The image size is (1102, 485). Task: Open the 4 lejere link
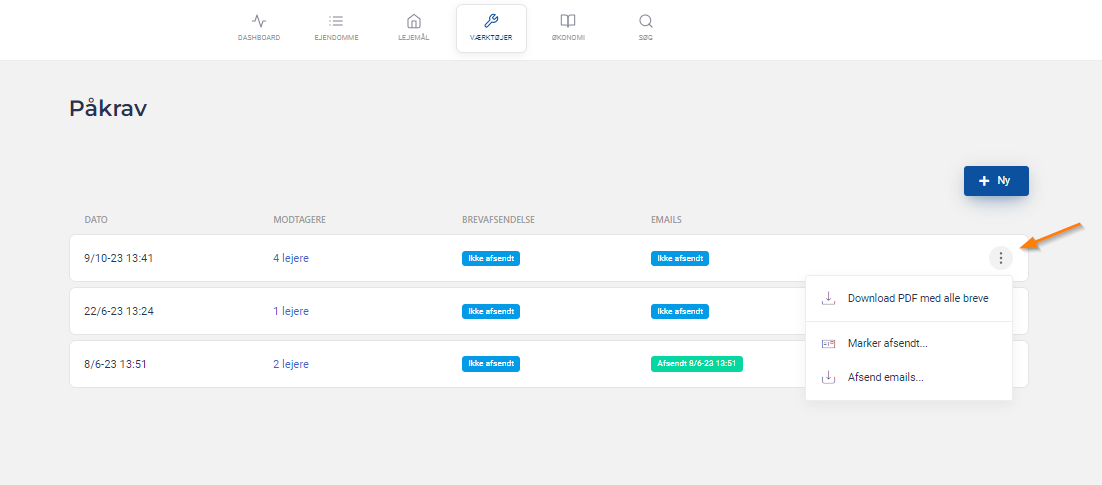coord(291,258)
